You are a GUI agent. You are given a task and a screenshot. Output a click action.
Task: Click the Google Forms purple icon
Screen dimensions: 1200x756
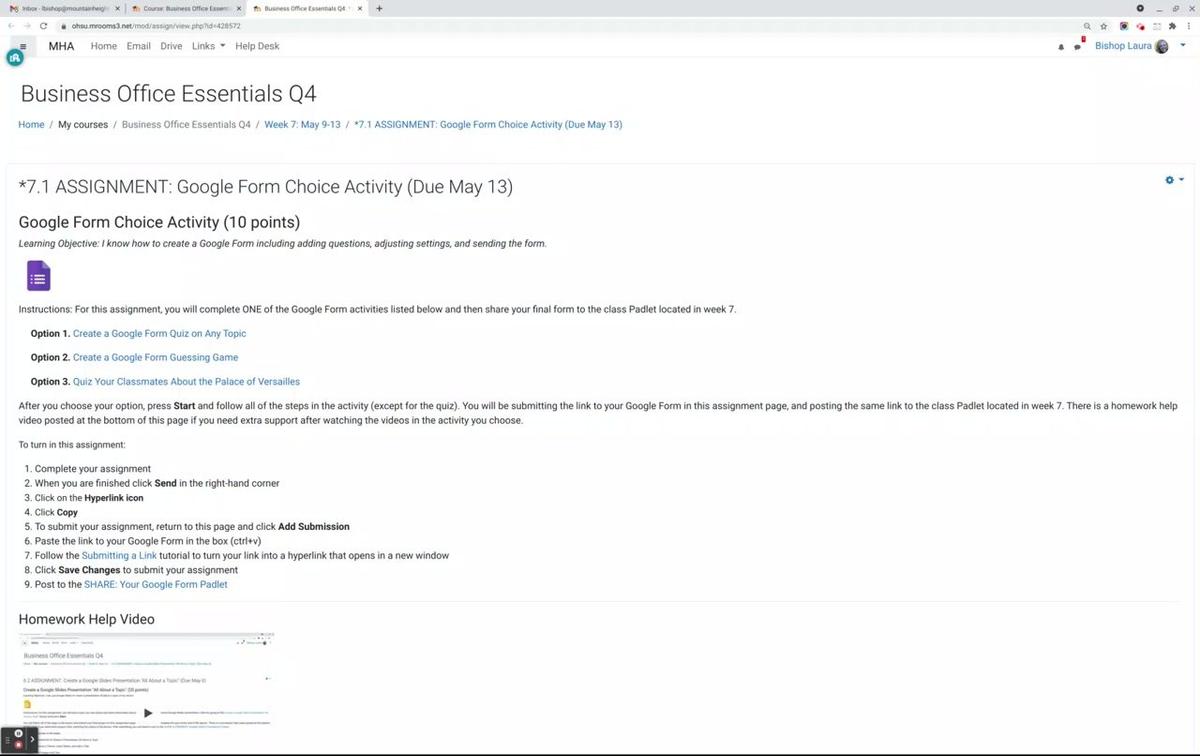38,275
